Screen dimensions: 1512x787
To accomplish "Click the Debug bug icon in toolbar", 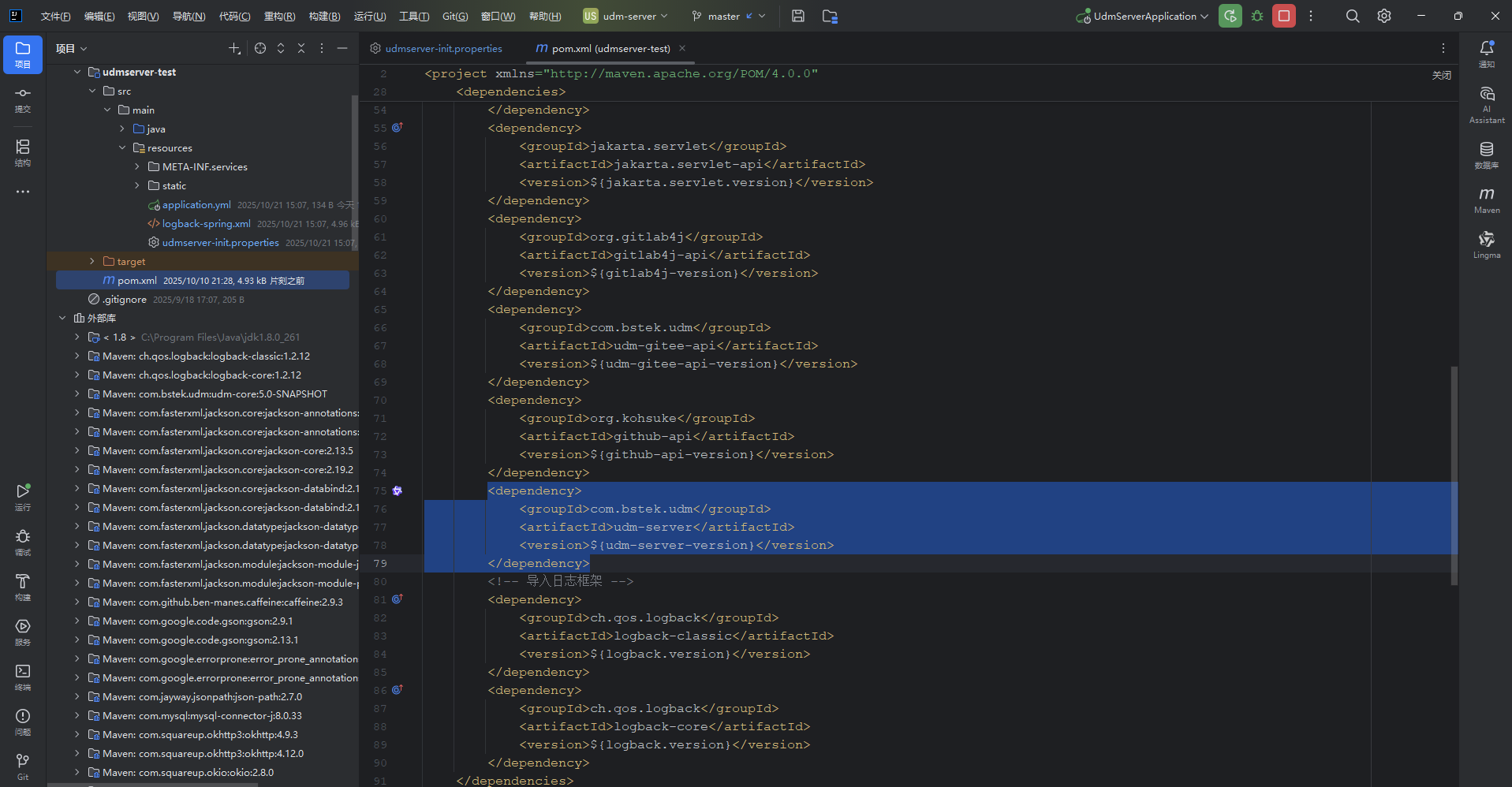I will (x=1257, y=16).
